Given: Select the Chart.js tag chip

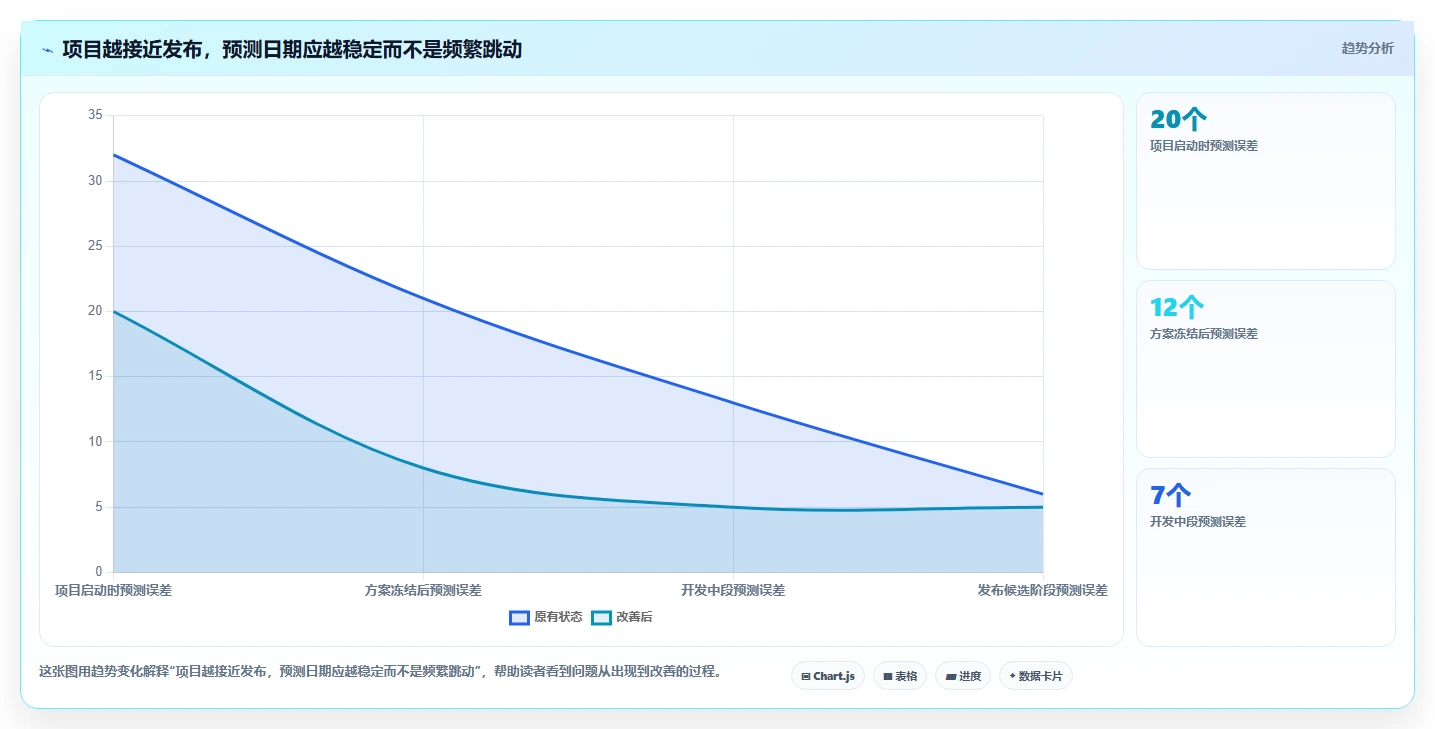Looking at the screenshot, I should [828, 676].
